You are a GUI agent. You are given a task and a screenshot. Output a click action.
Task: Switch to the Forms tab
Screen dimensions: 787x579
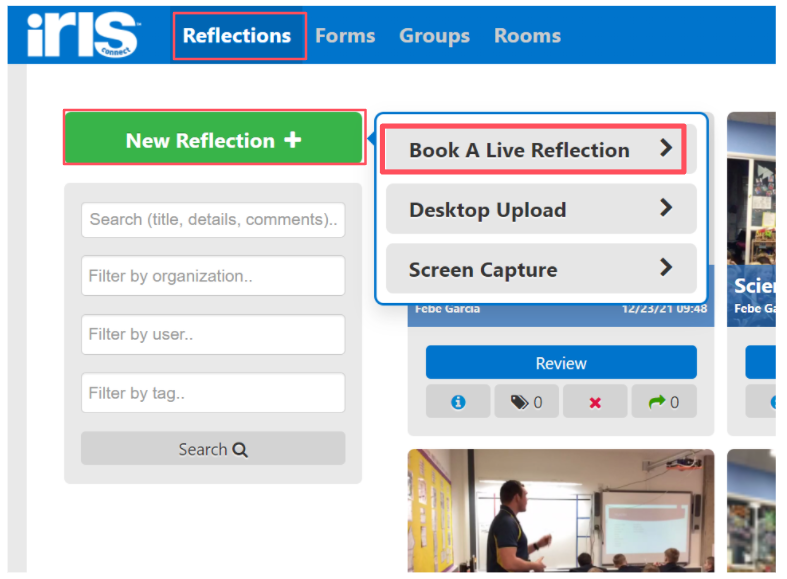(345, 36)
